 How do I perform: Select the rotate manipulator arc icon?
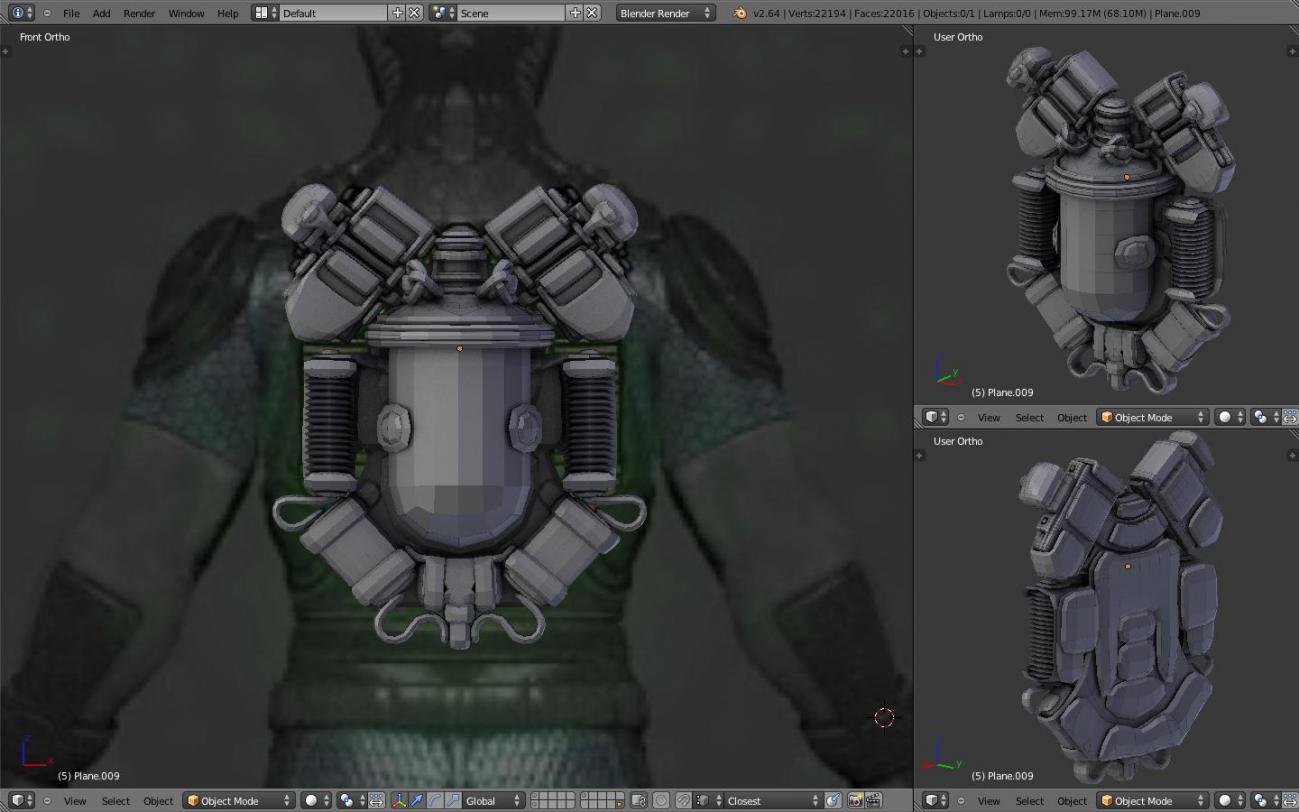[435, 801]
